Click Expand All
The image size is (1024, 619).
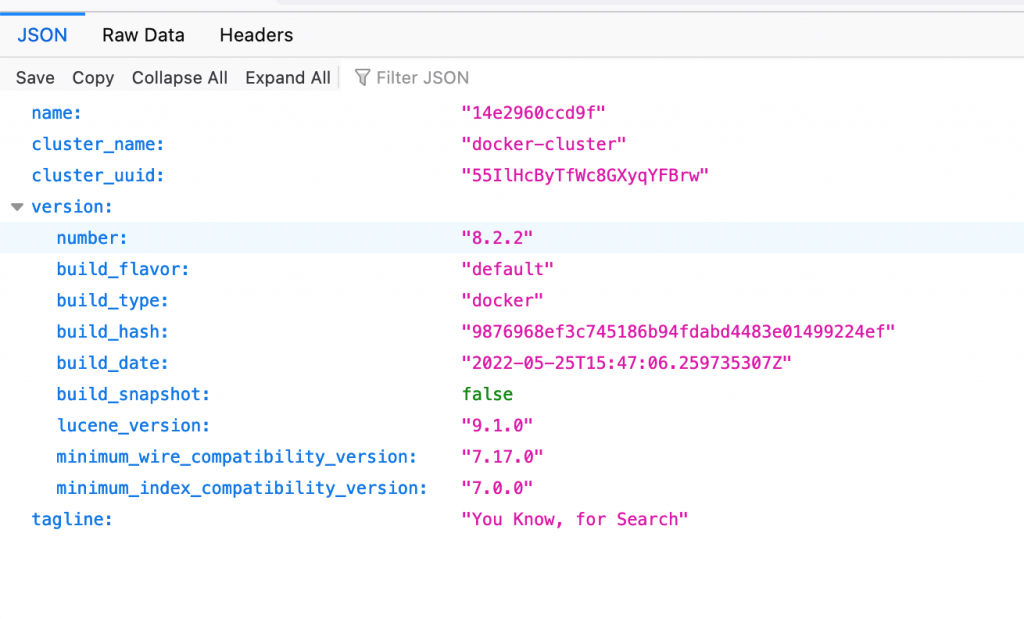(288, 78)
